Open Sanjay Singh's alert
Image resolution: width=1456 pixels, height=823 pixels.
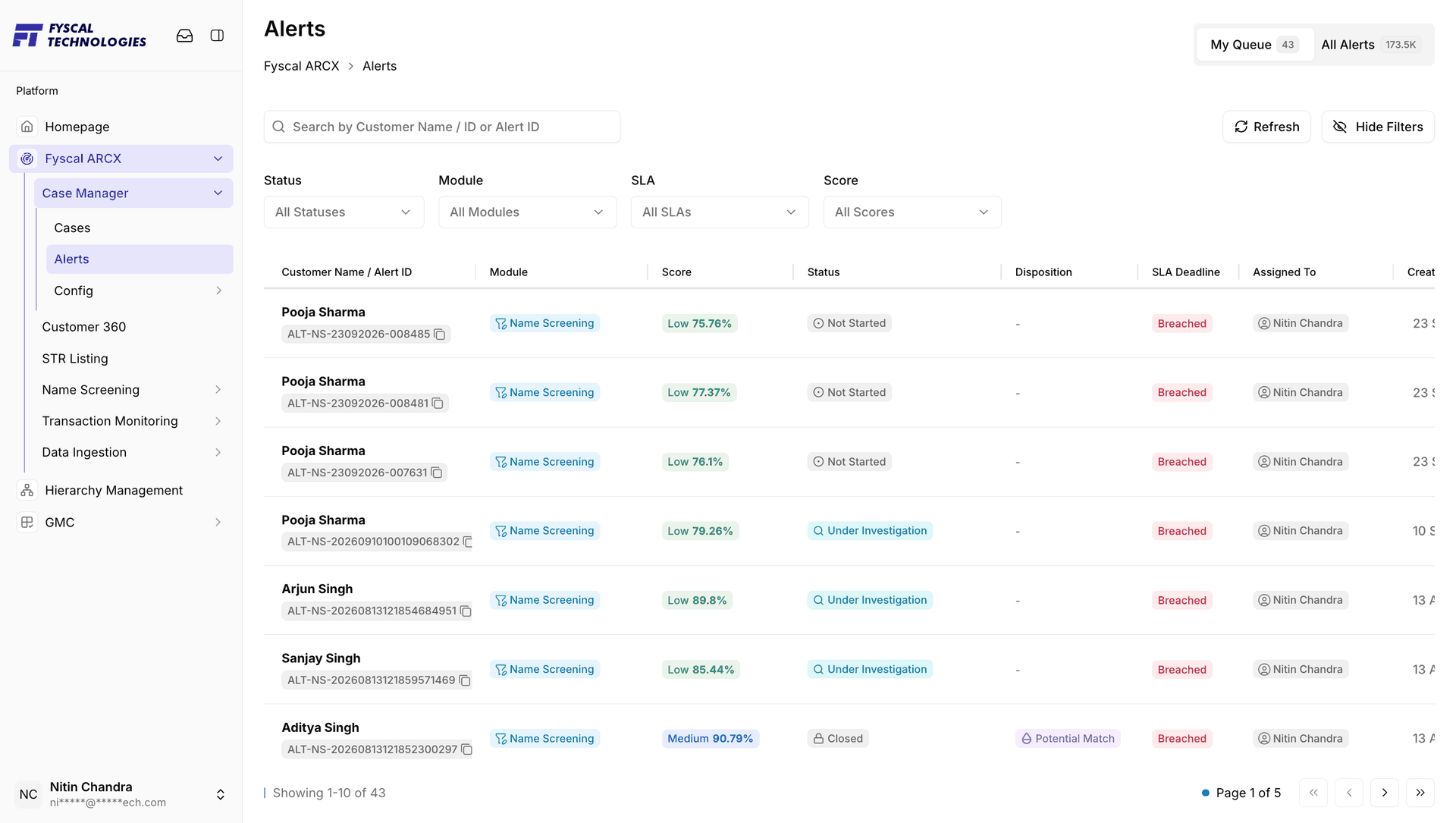pyautogui.click(x=321, y=658)
